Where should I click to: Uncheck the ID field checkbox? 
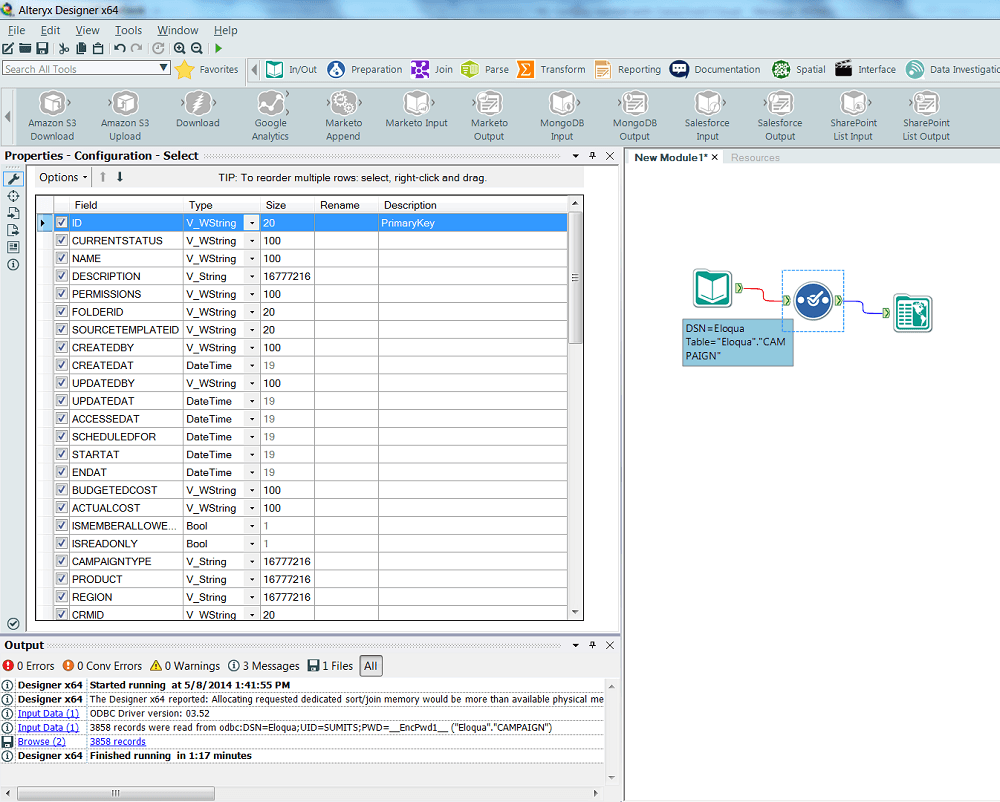pos(62,222)
